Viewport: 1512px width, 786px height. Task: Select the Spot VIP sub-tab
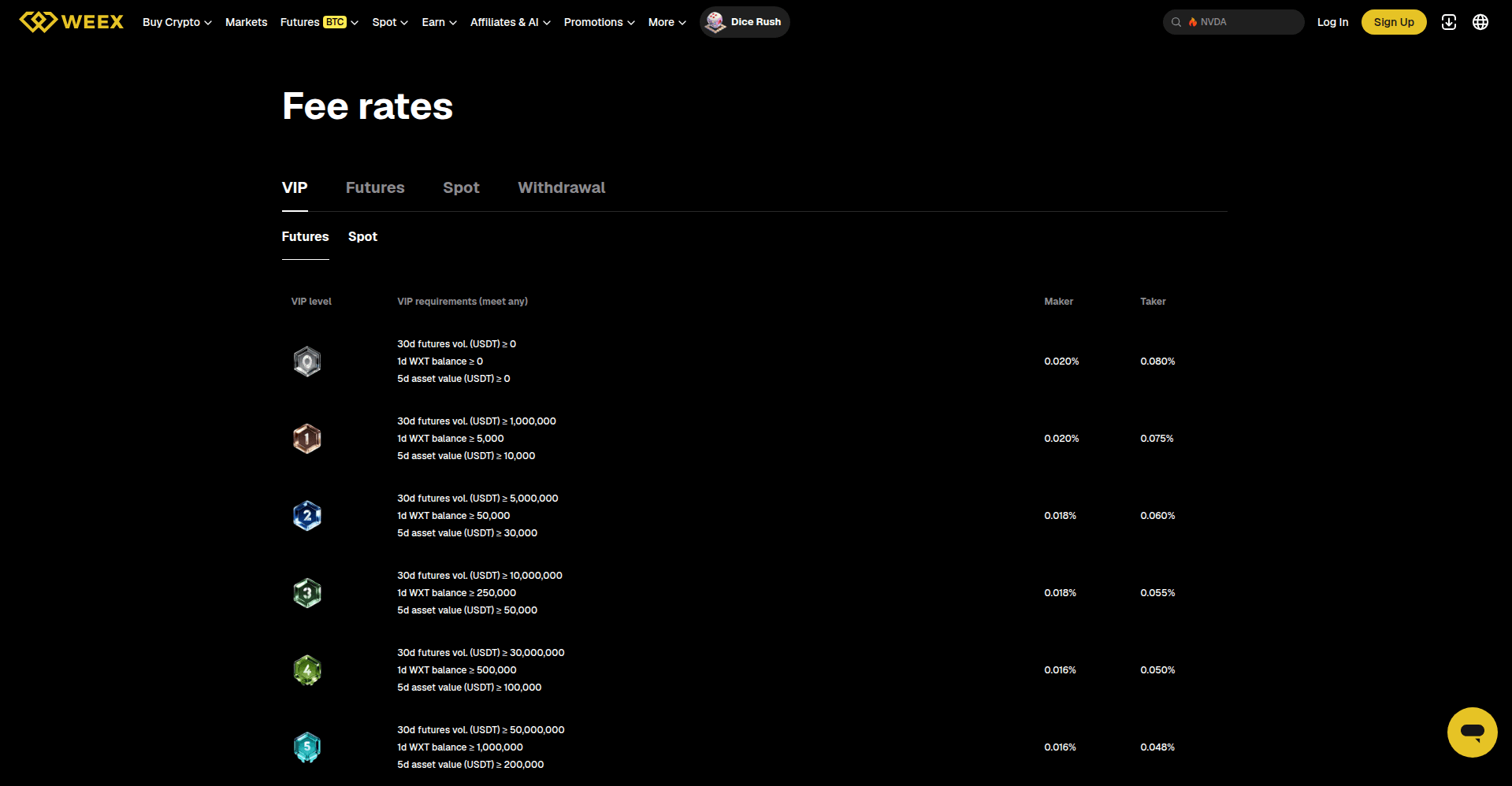(362, 236)
